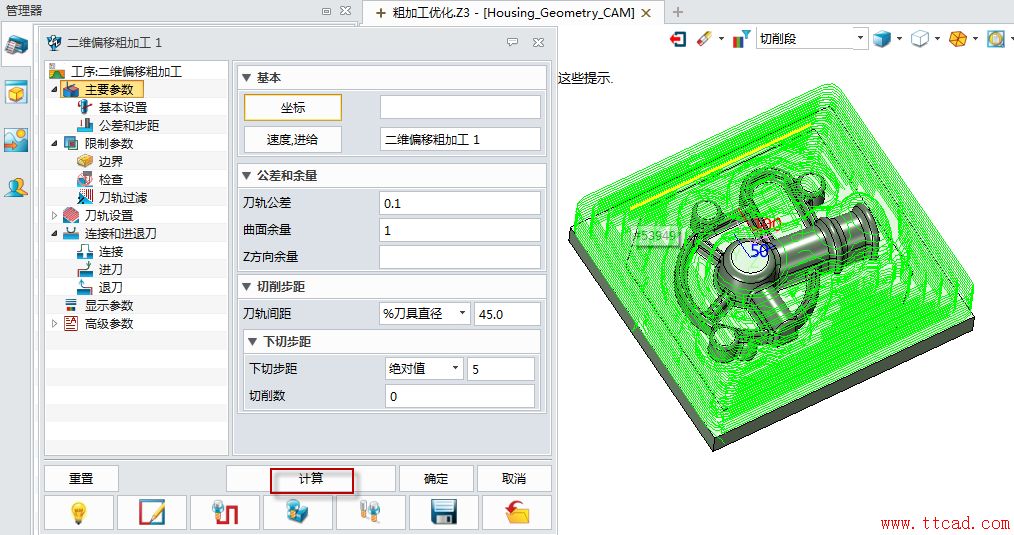Click the yellow framed view toolbar icon
The width and height of the screenshot is (1014, 535).
[996, 39]
